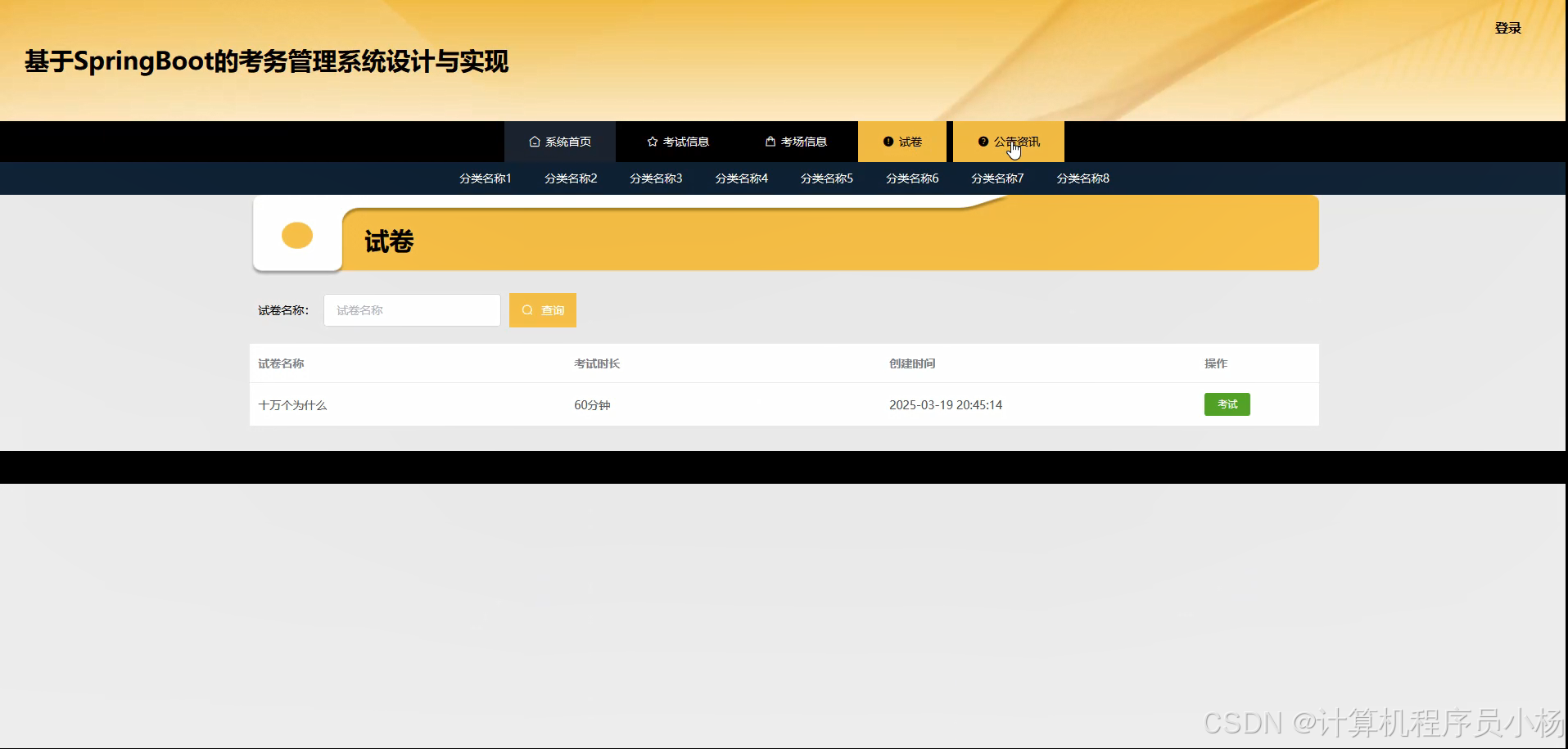Click the bag icon beside 考场信息
This screenshot has height=749, width=1568.
click(770, 142)
